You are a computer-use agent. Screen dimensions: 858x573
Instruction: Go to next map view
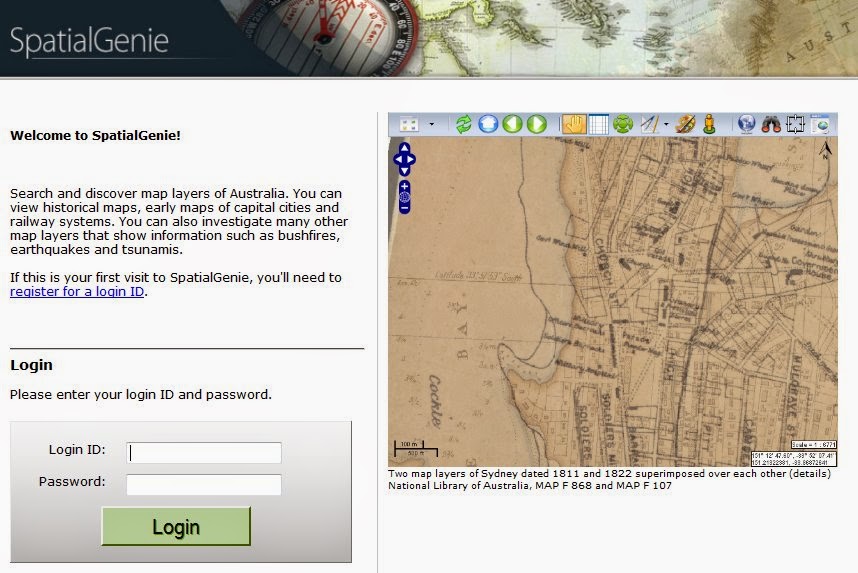(537, 124)
